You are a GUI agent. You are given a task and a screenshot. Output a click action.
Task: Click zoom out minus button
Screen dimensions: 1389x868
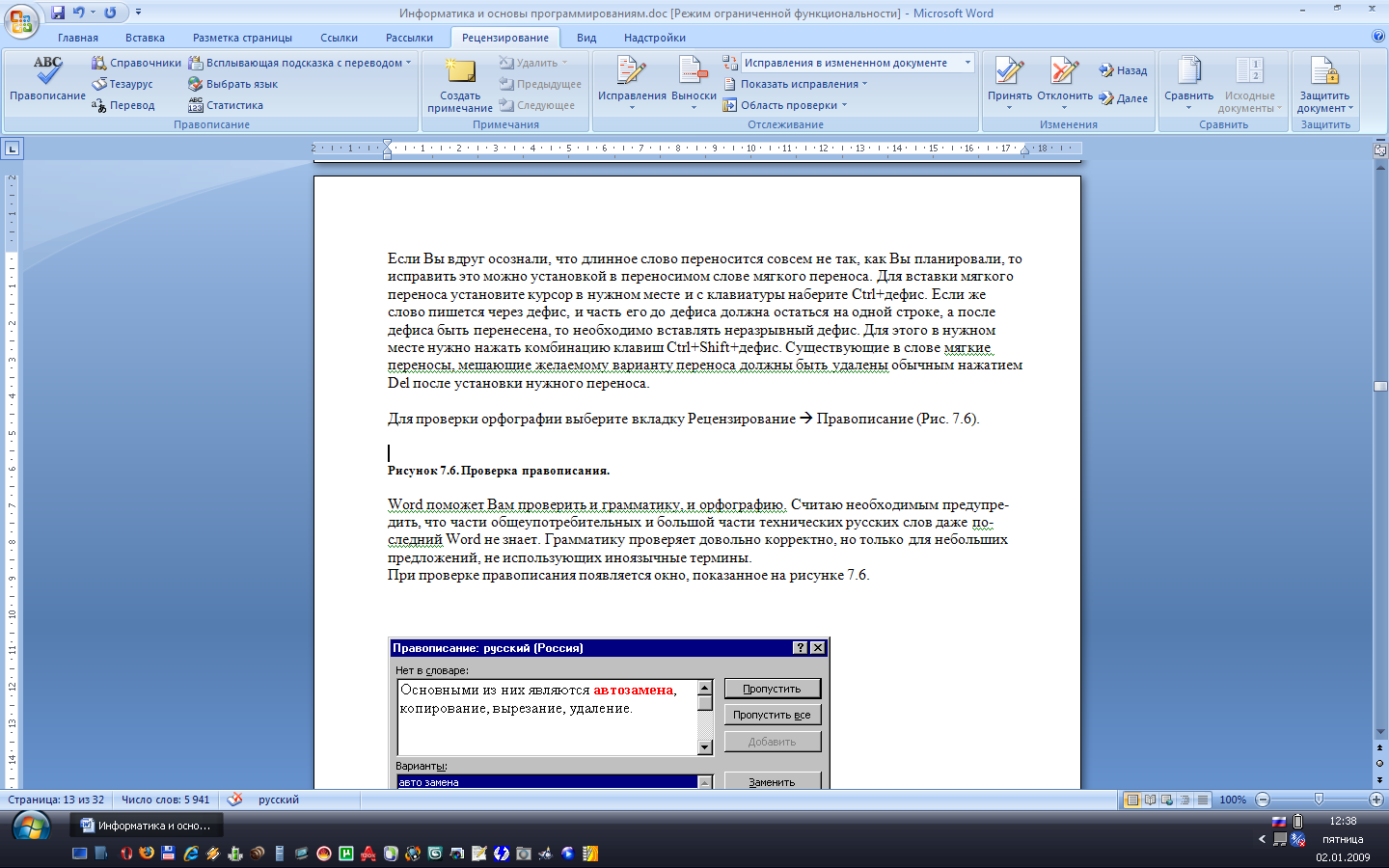click(x=1263, y=800)
